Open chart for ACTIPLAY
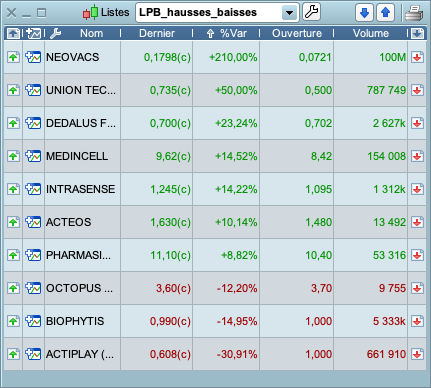431x388 pixels. [x=33, y=354]
